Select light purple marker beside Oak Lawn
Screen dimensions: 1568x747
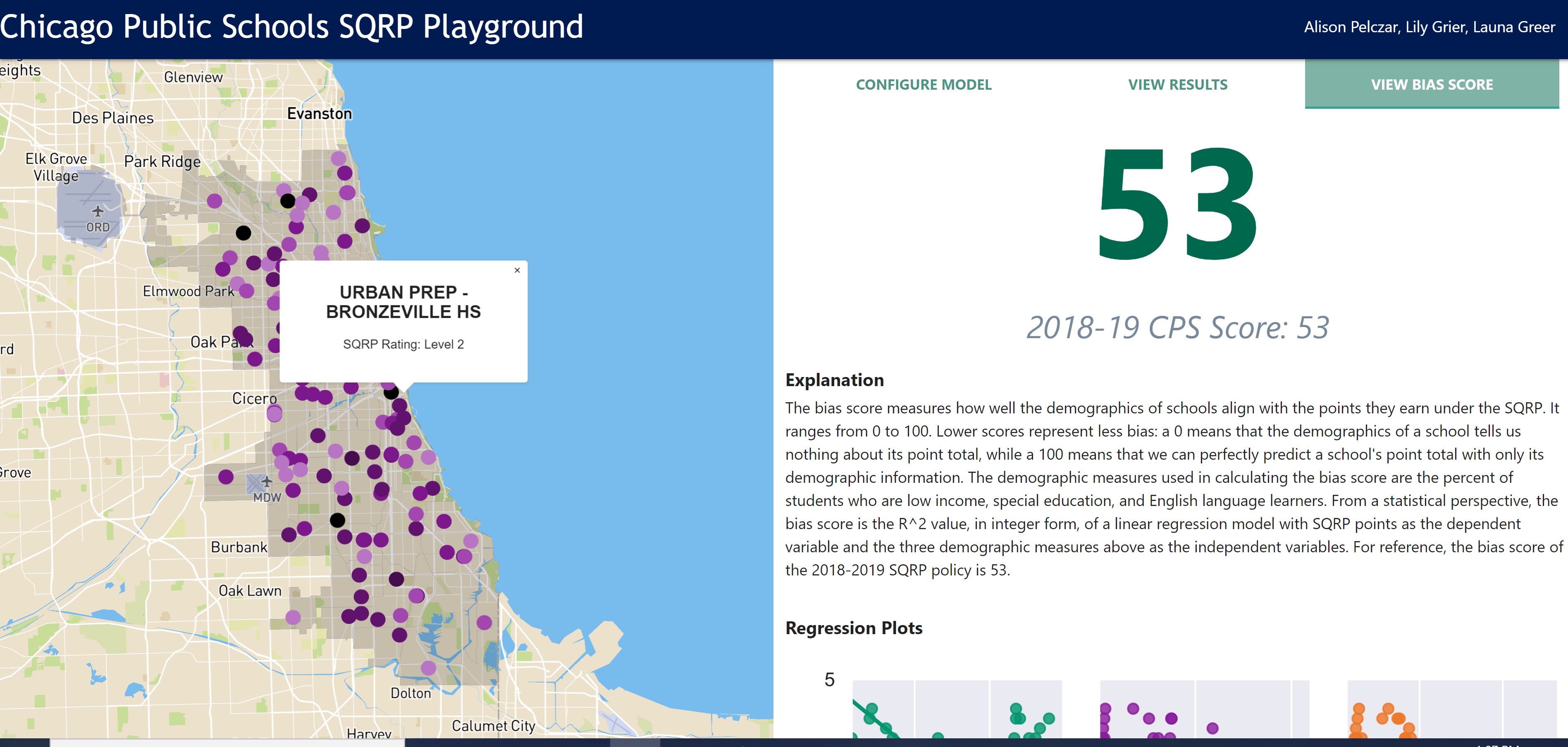(293, 617)
